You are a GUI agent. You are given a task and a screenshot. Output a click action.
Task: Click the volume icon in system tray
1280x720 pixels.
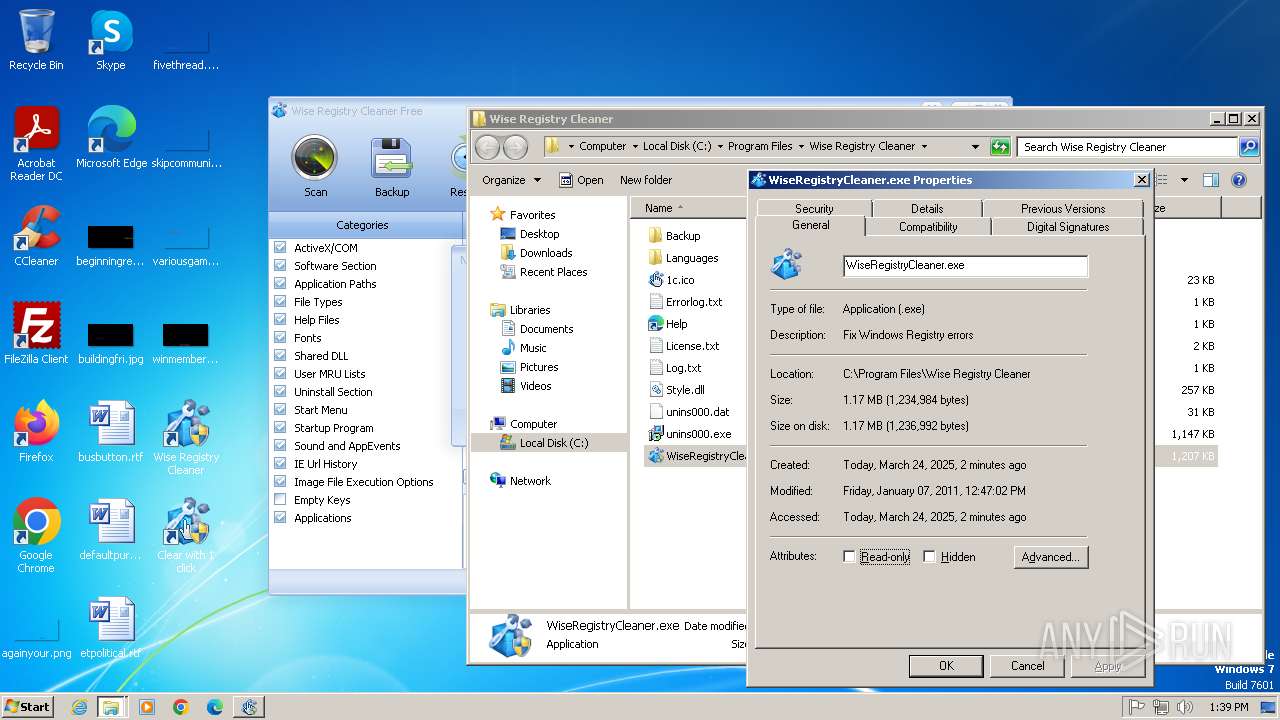[1185, 707]
